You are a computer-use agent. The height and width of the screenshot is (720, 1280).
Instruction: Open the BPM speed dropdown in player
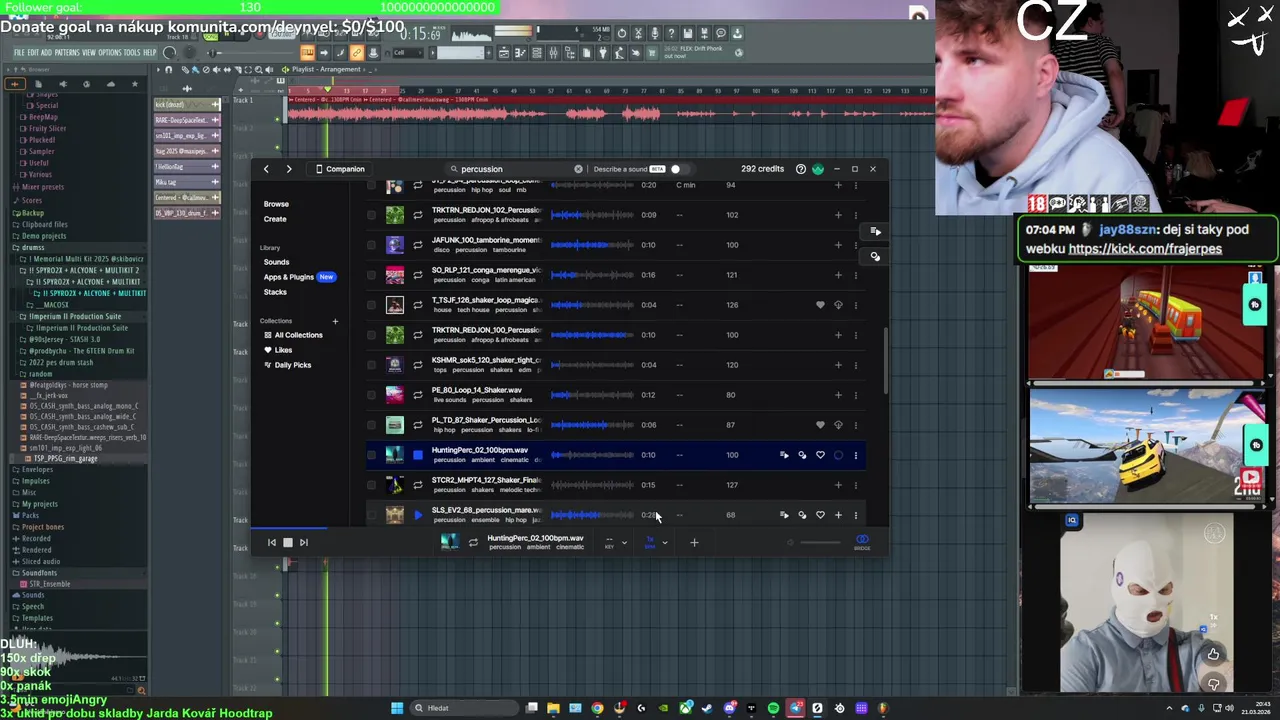(656, 542)
